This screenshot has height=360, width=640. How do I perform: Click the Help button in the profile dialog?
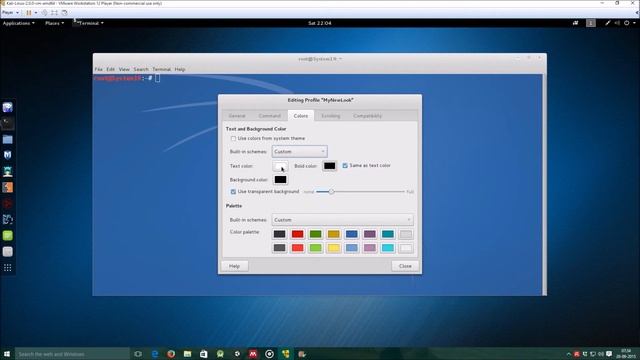(234, 266)
